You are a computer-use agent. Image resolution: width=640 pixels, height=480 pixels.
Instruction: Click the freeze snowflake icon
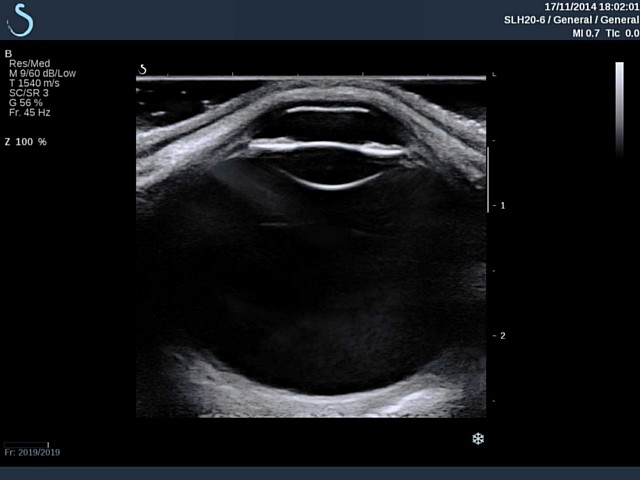(478, 439)
